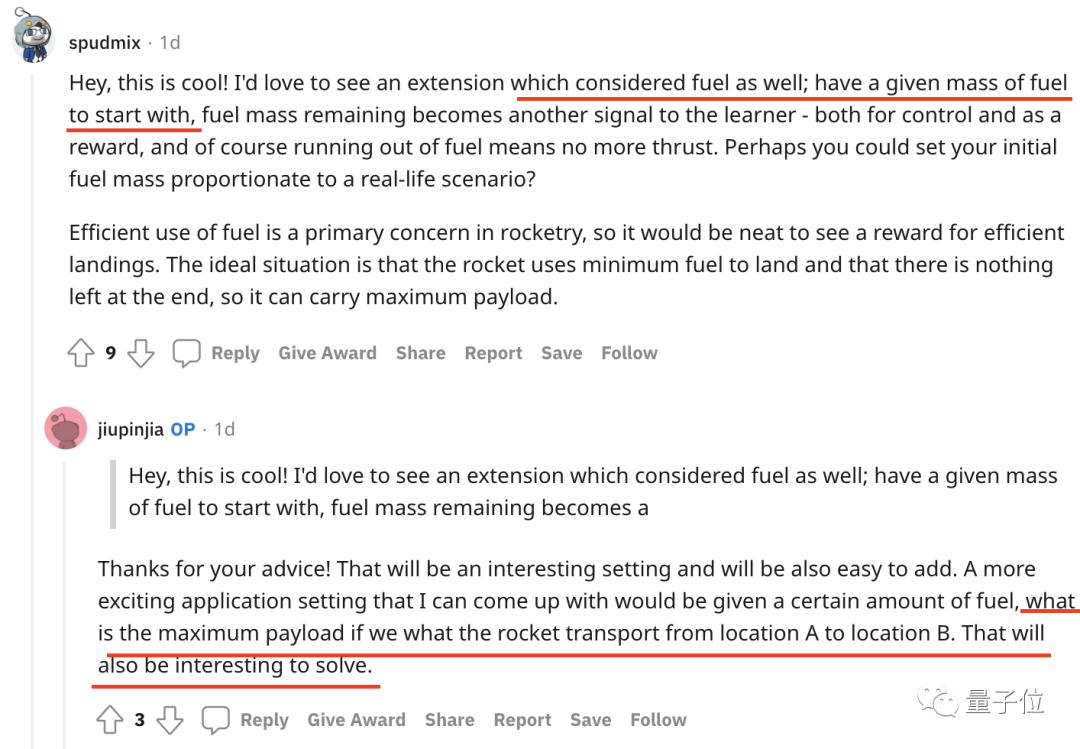
Task: Open spudmix's avatar profile picture
Action: tap(34, 38)
